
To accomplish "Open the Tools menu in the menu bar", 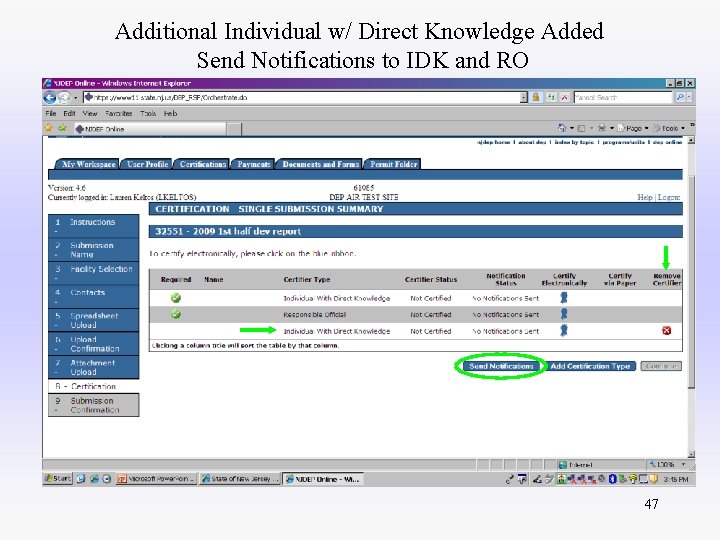I will (x=148, y=113).
